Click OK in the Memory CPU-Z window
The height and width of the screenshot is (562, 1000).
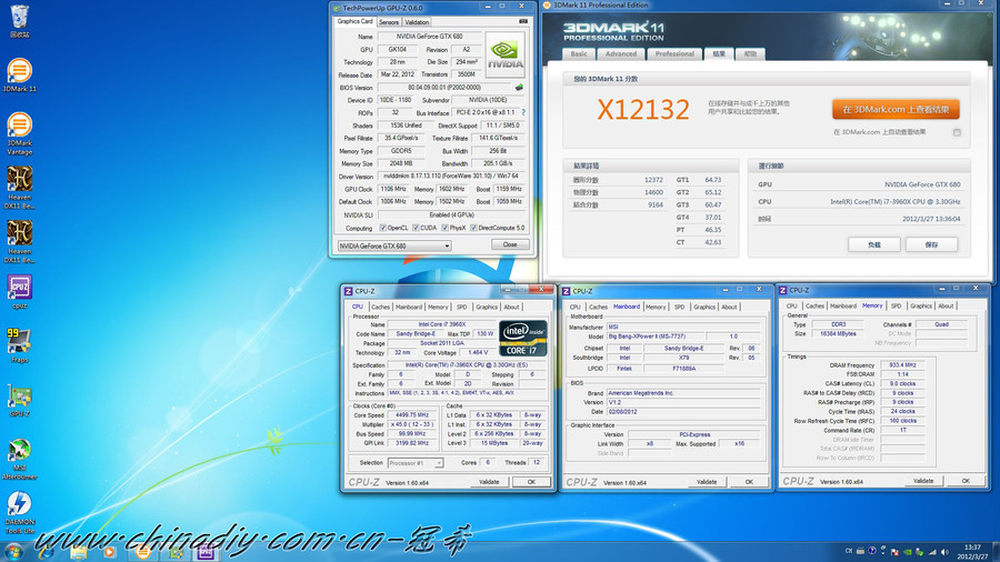[966, 481]
